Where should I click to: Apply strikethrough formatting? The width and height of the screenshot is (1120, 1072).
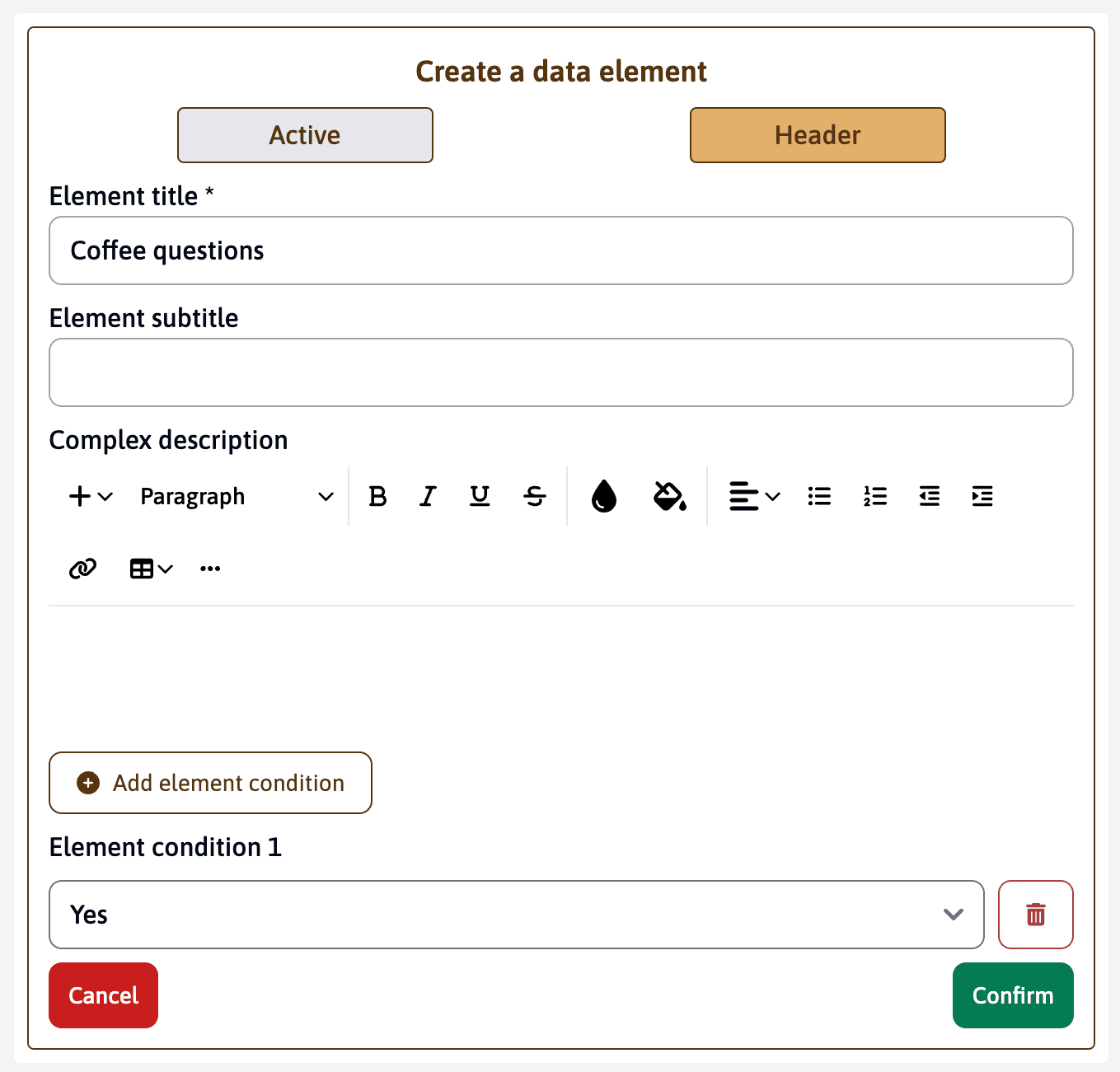535,496
